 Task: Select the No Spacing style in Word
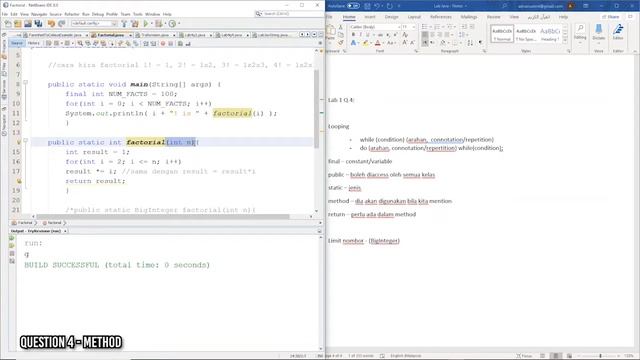[x=526, y=33]
